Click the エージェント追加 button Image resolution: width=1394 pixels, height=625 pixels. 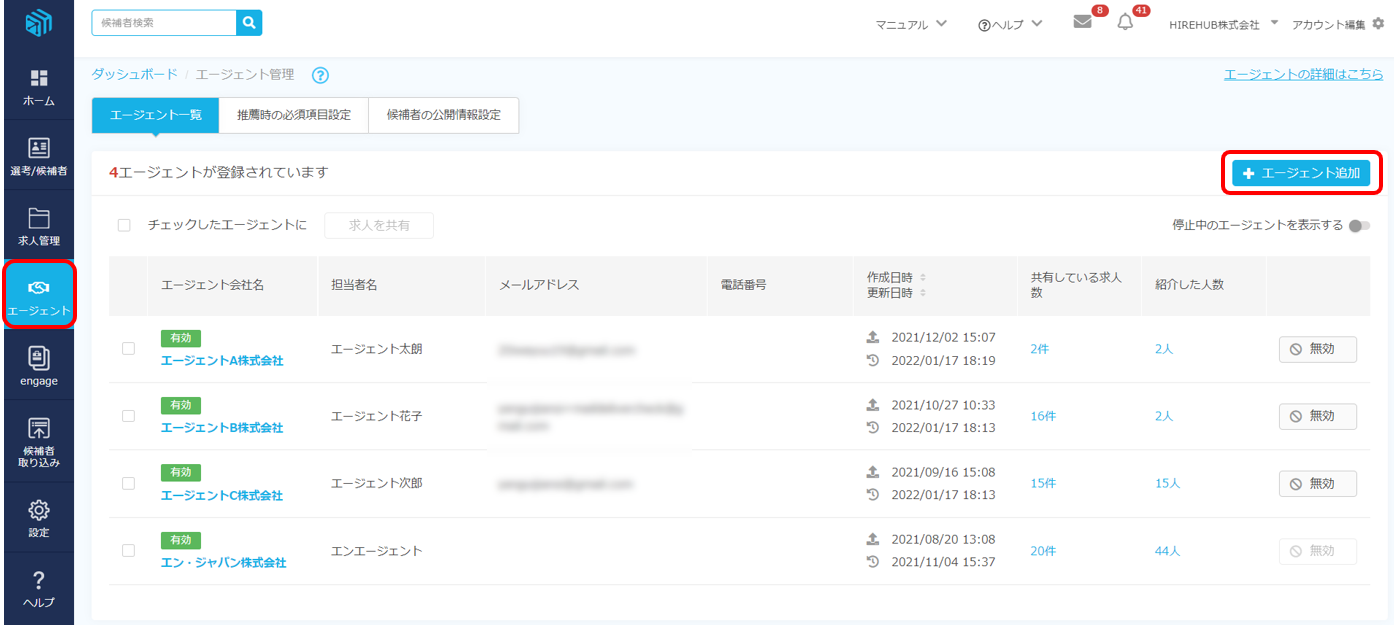coord(1301,173)
